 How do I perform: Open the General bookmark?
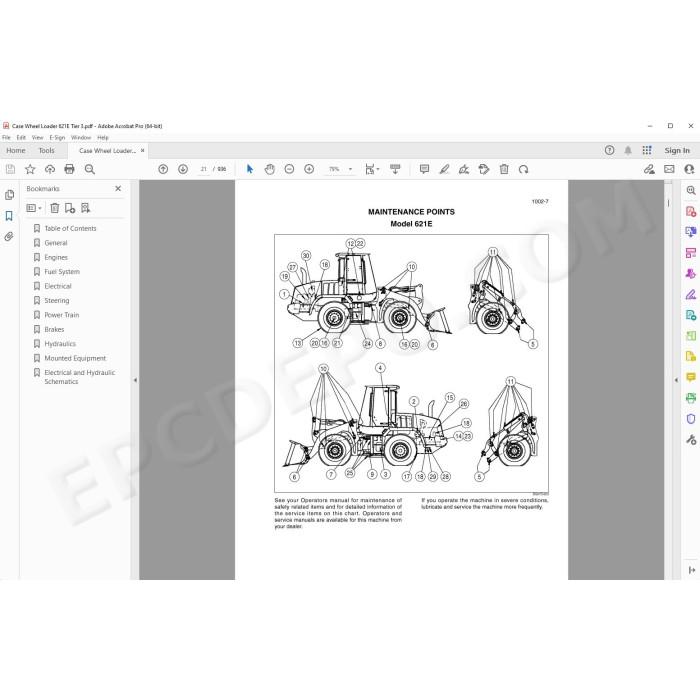[x=56, y=243]
